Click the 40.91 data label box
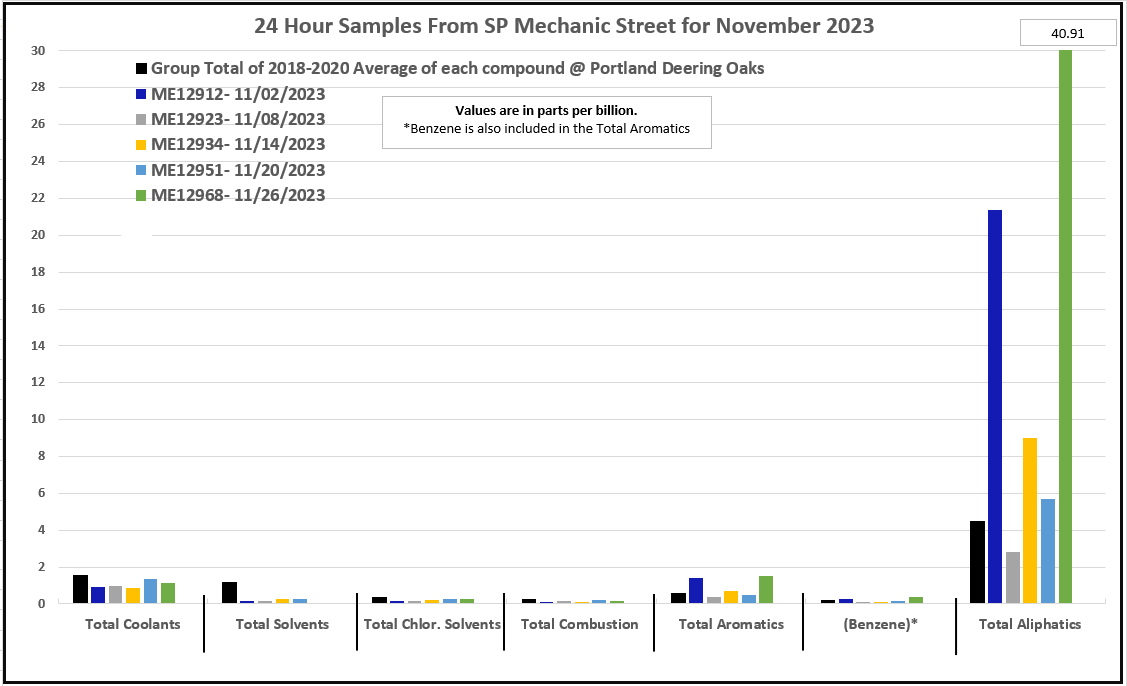The width and height of the screenshot is (1127, 686). (1066, 33)
